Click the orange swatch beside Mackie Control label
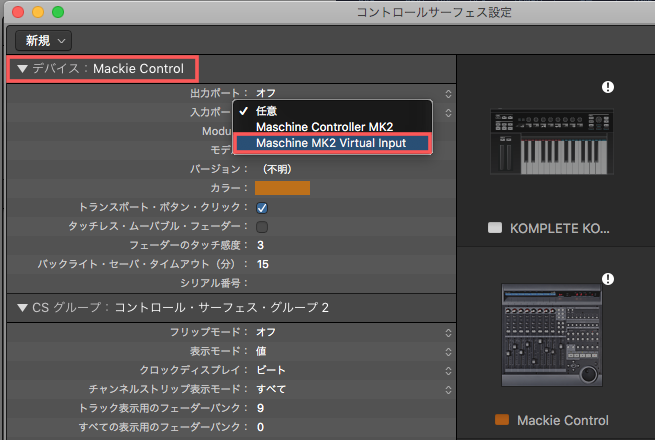 [x=502, y=420]
